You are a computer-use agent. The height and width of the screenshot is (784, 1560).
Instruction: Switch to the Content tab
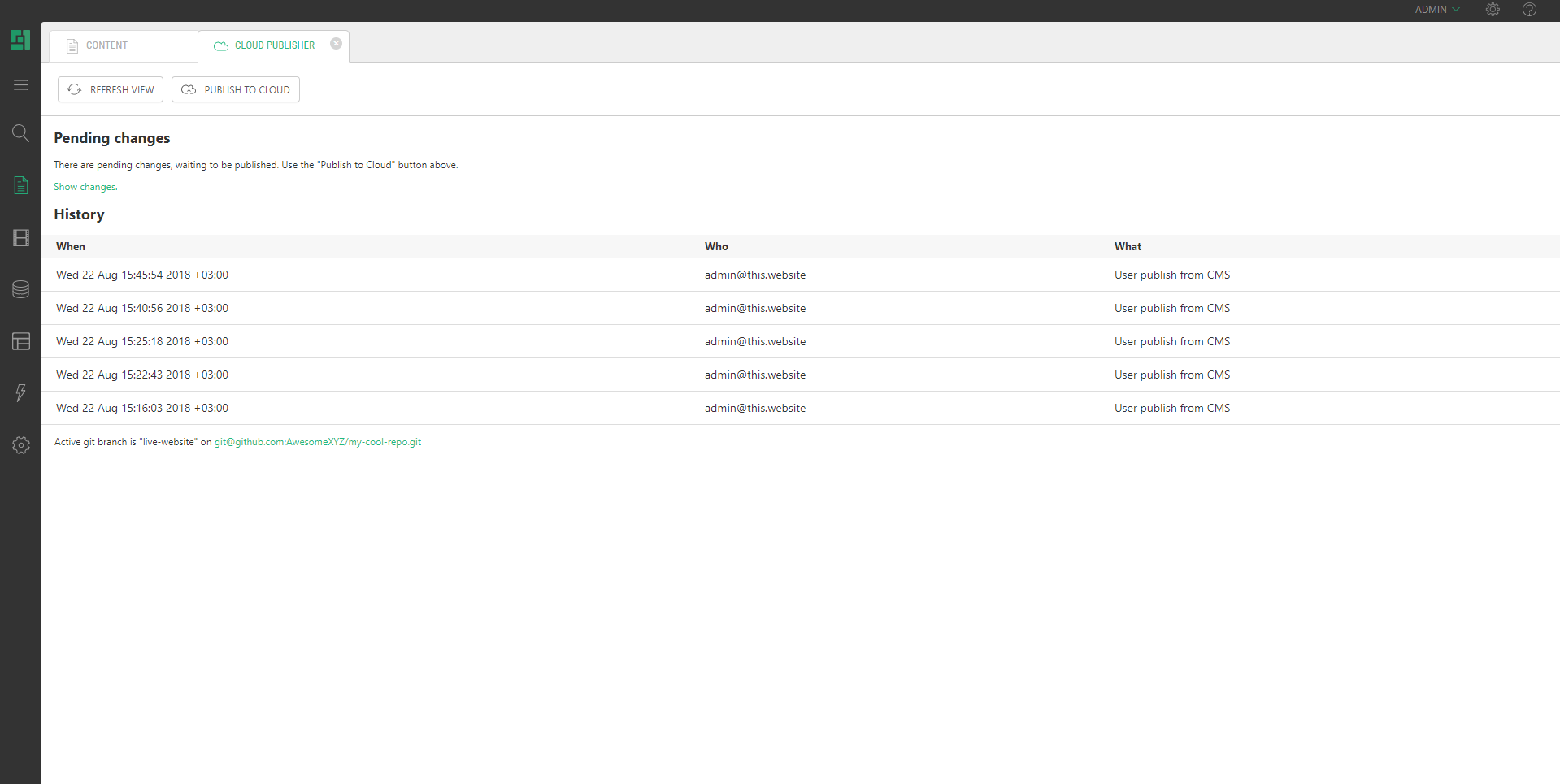(106, 45)
